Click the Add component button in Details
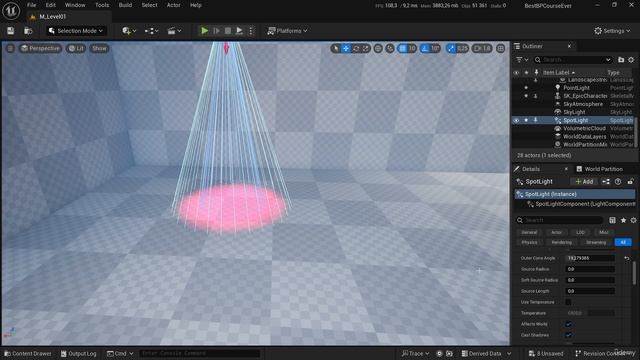Image resolution: width=640 pixels, height=360 pixels. [x=584, y=182]
